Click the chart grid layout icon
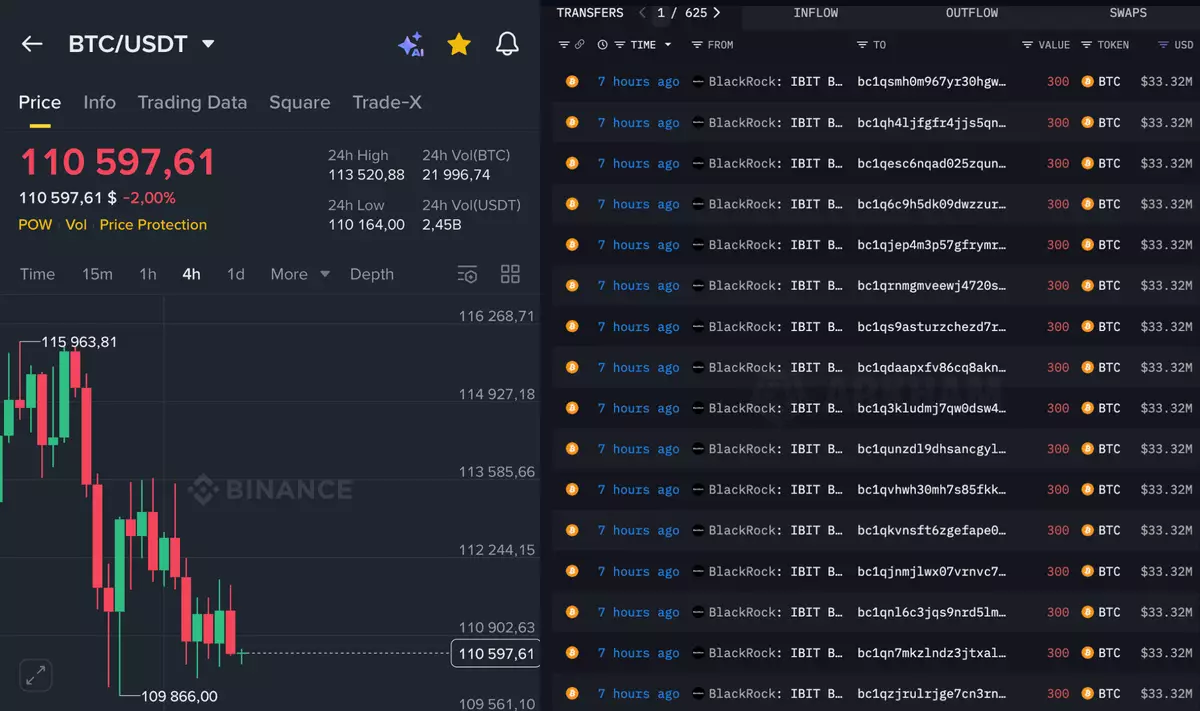This screenshot has width=1200, height=711. [x=510, y=274]
